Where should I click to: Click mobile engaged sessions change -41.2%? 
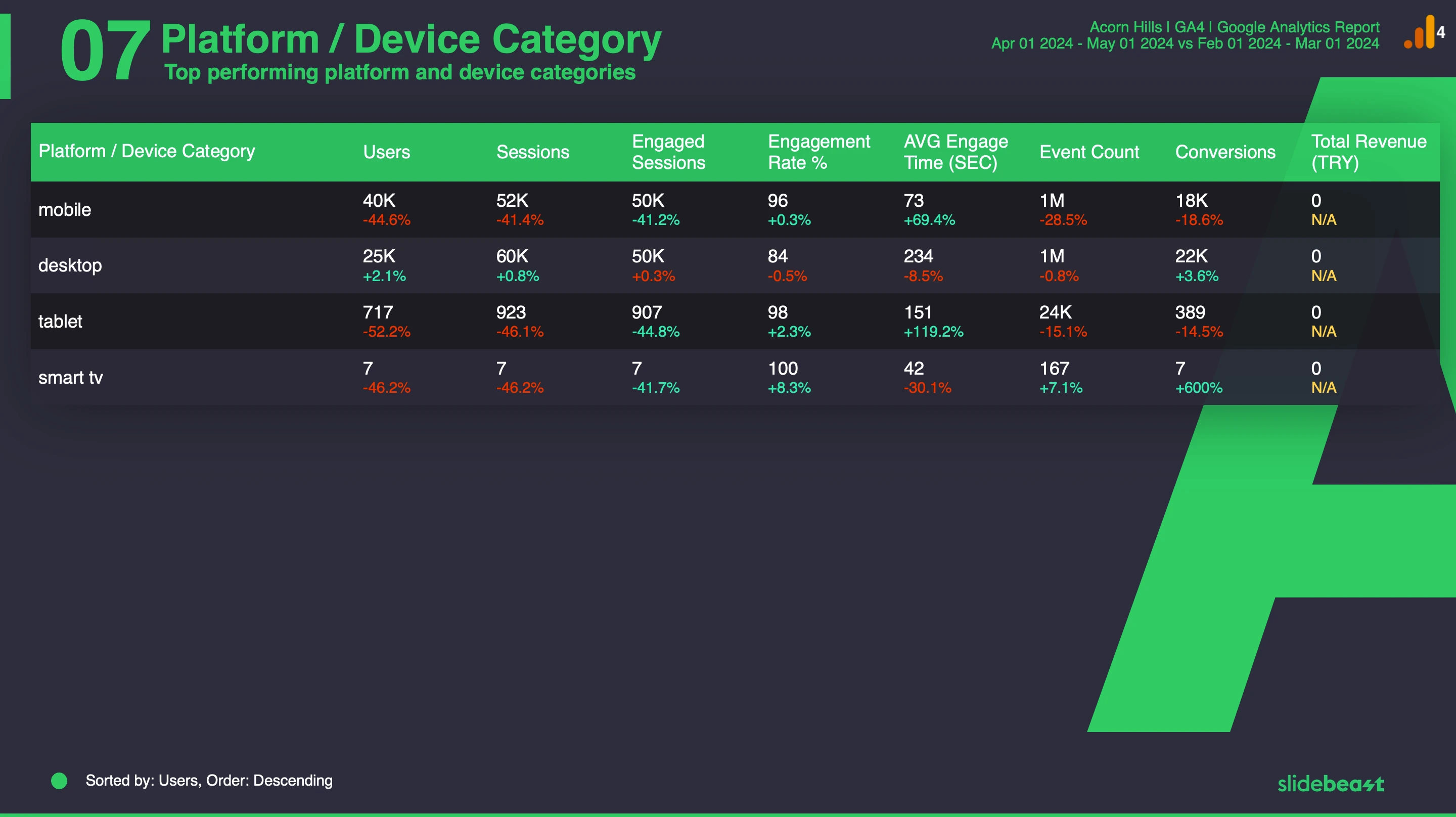point(656,220)
